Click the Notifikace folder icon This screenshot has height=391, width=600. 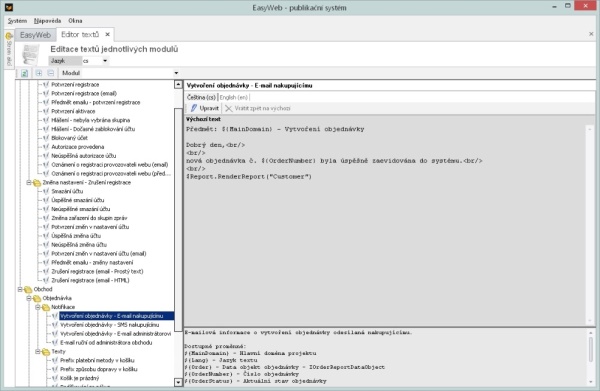tap(46, 307)
